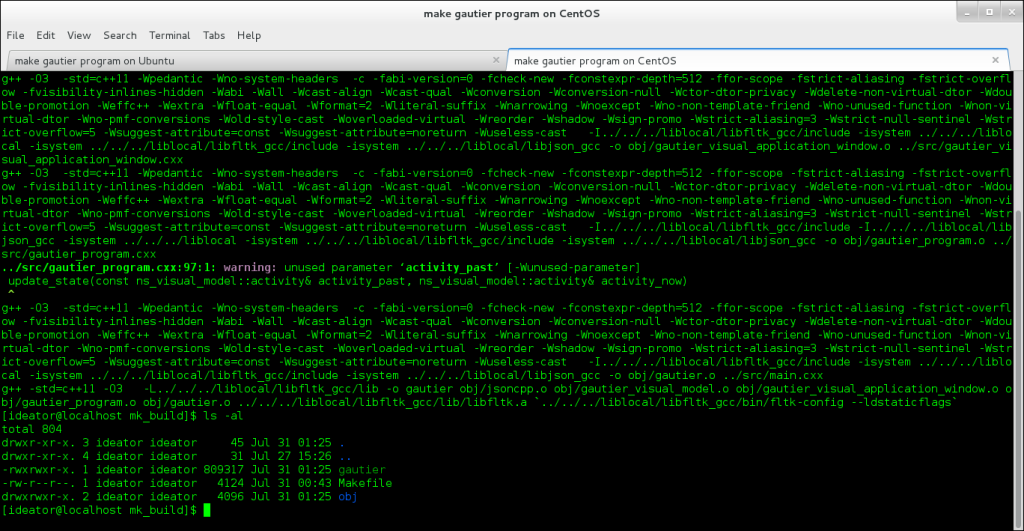Click the '..' parent directory entry
This screenshot has width=1024, height=531.
[345, 457]
